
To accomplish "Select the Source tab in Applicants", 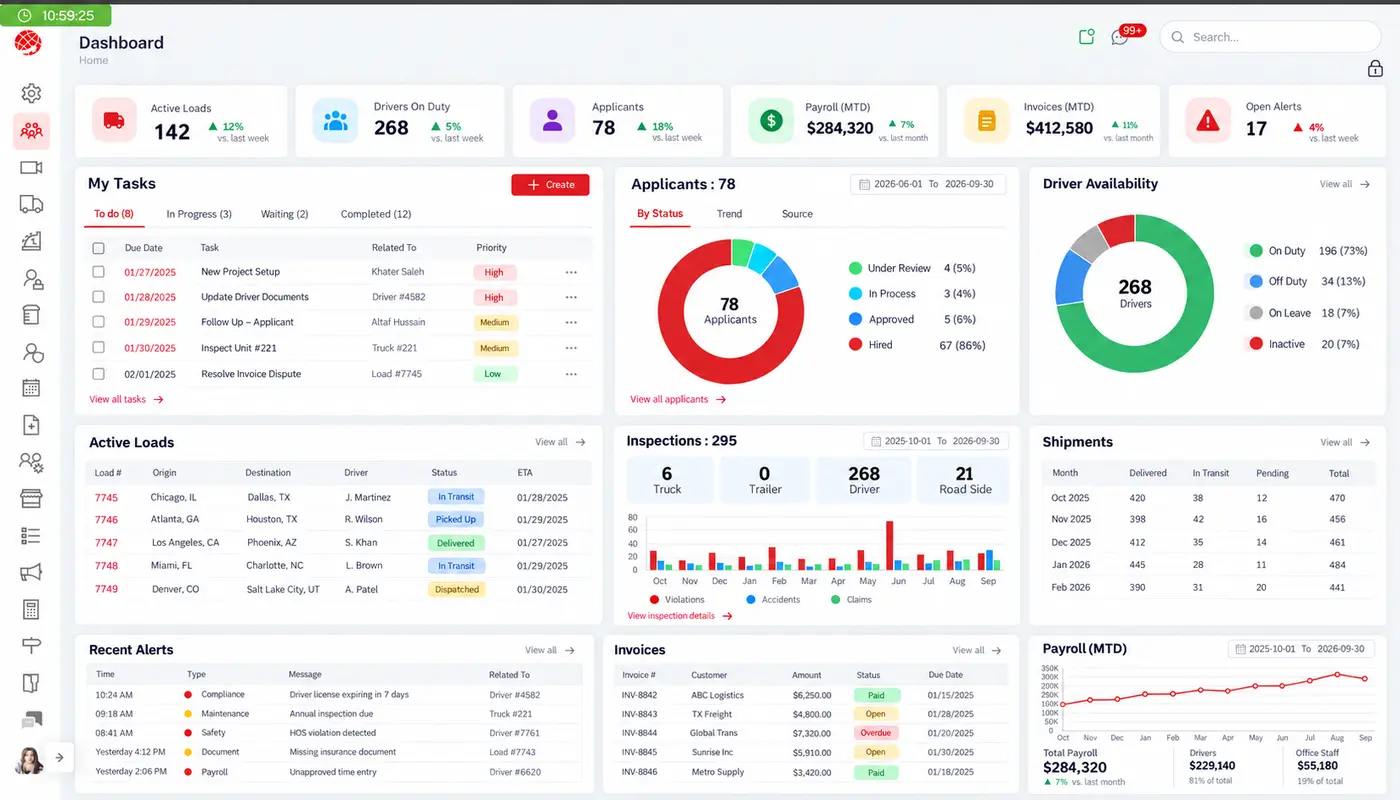I will click(797, 214).
